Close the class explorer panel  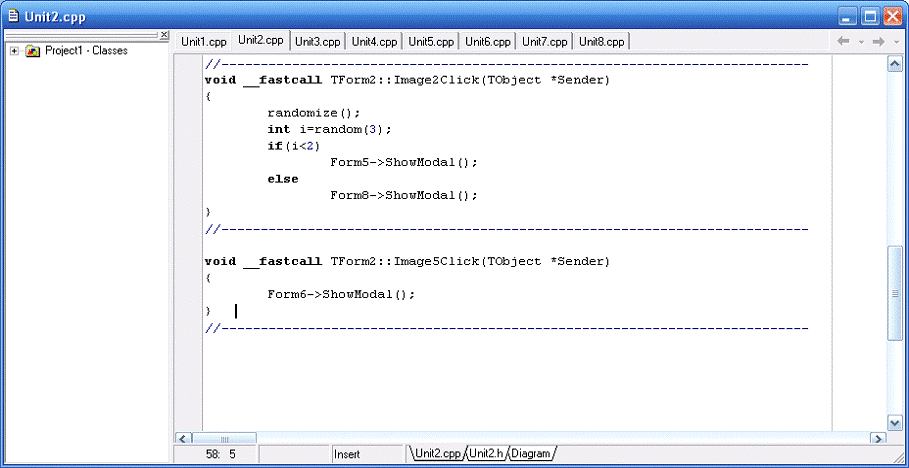(164, 35)
